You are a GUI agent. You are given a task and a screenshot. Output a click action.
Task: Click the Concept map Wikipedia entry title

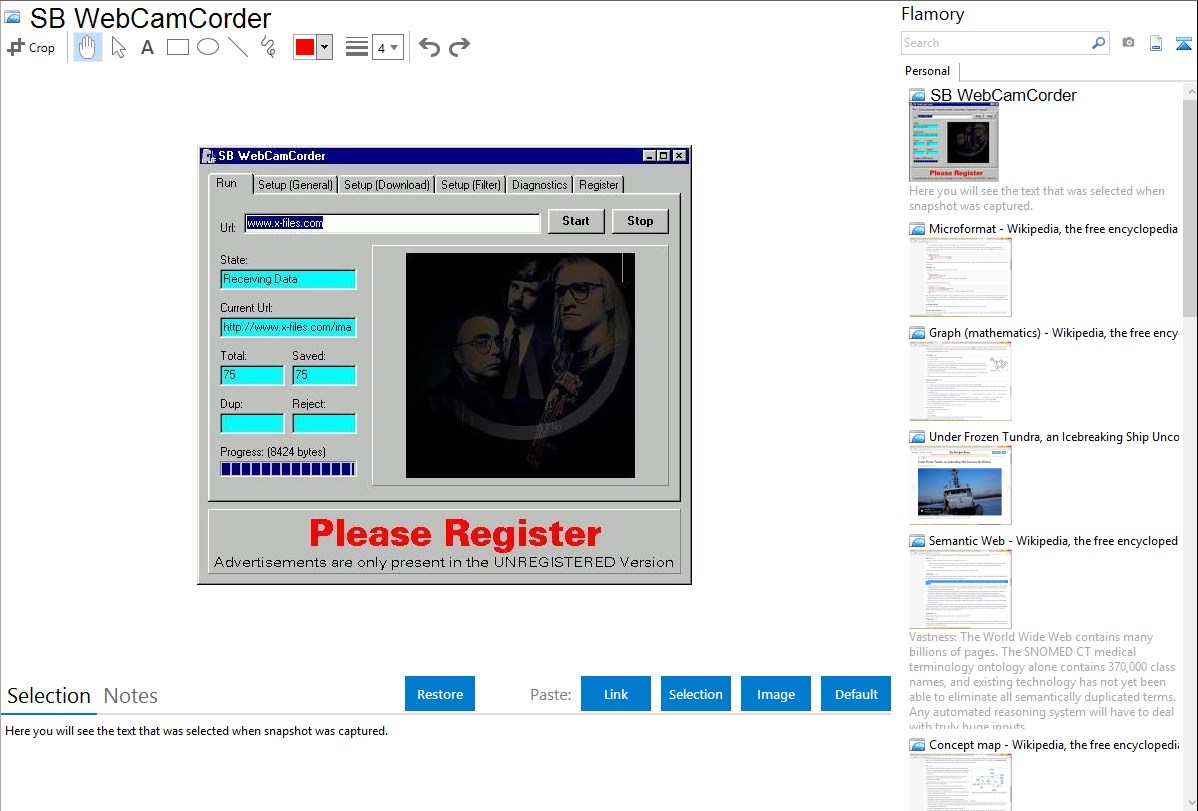[x=1053, y=745]
